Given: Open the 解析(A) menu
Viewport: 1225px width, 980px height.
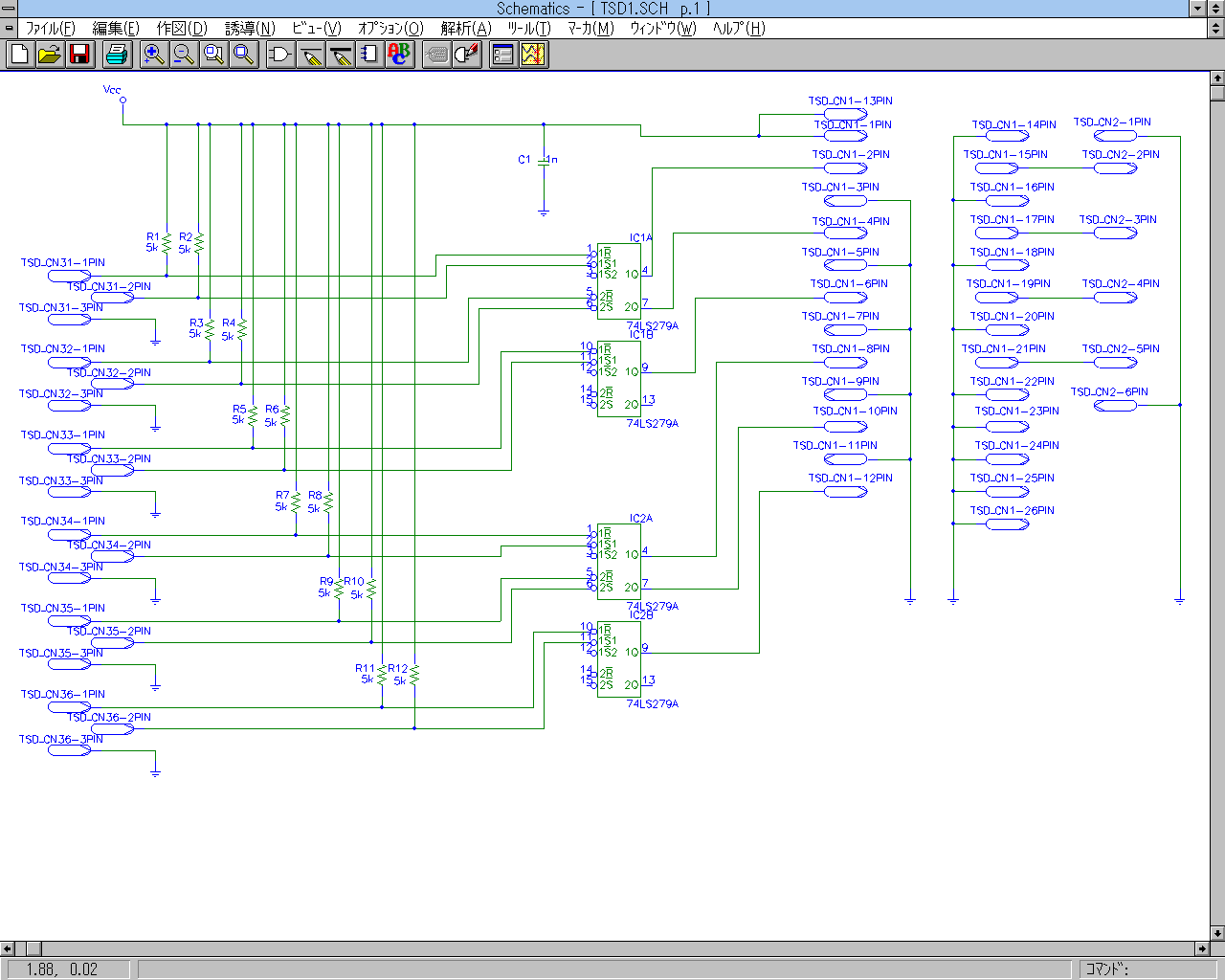Looking at the screenshot, I should coord(465,28).
